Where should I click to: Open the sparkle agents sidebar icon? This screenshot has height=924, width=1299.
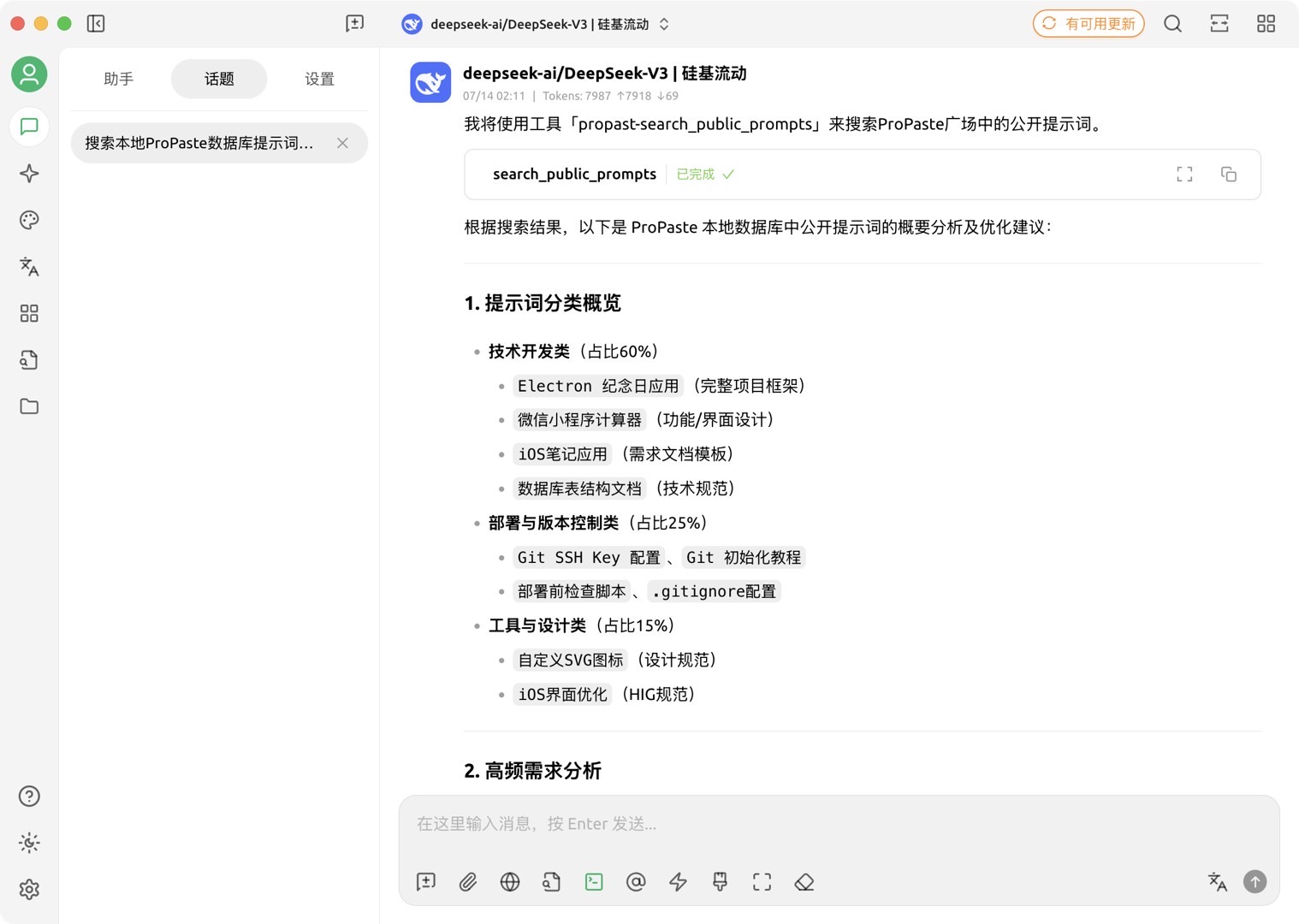(29, 174)
